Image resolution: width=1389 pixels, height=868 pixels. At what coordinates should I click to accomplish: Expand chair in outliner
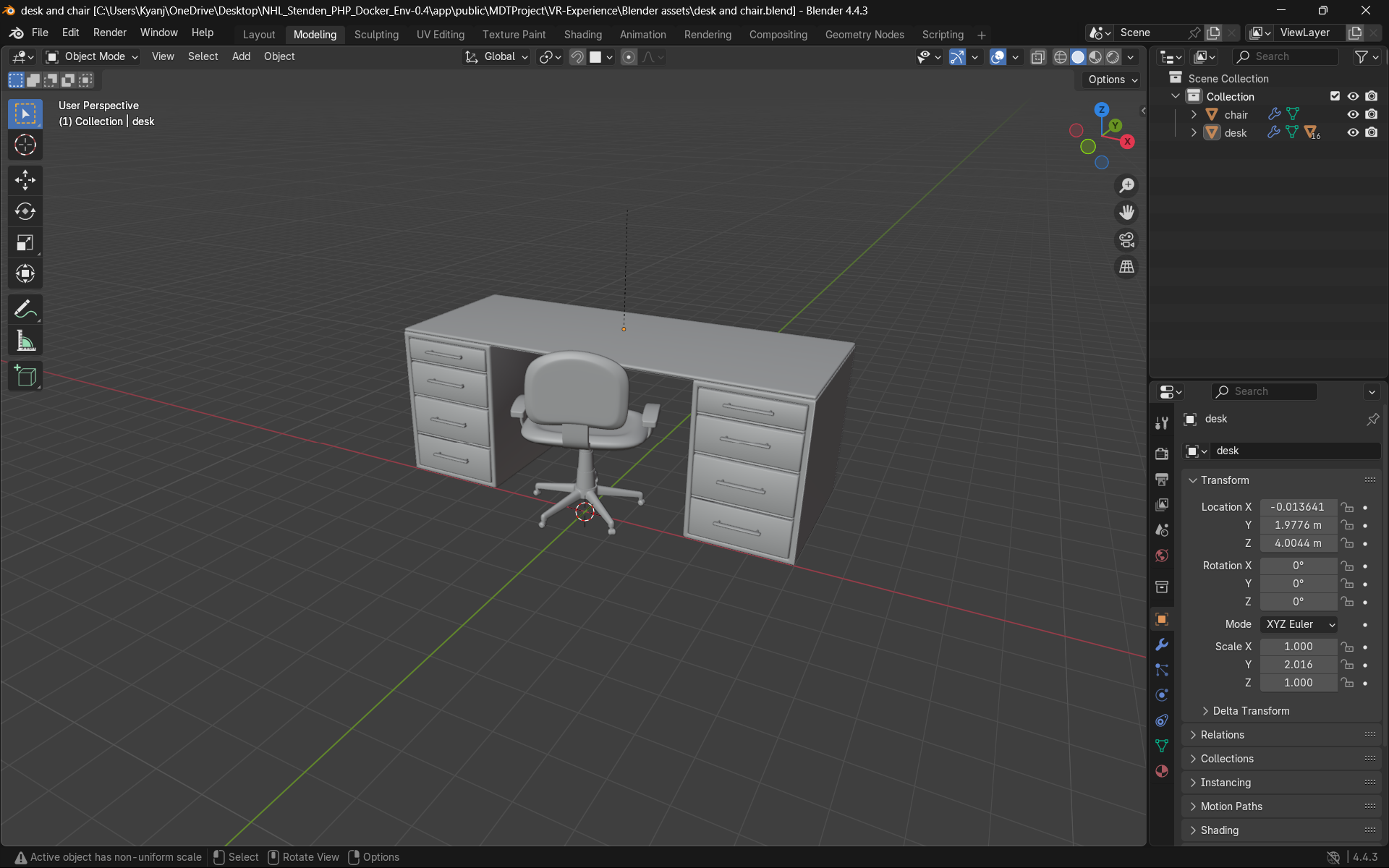(x=1194, y=114)
